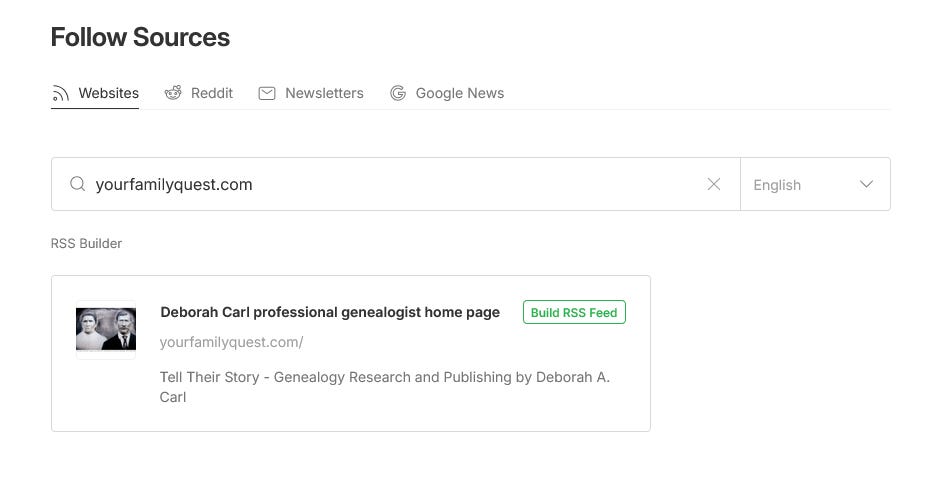Select the Tell Their Story description text

pos(385,387)
